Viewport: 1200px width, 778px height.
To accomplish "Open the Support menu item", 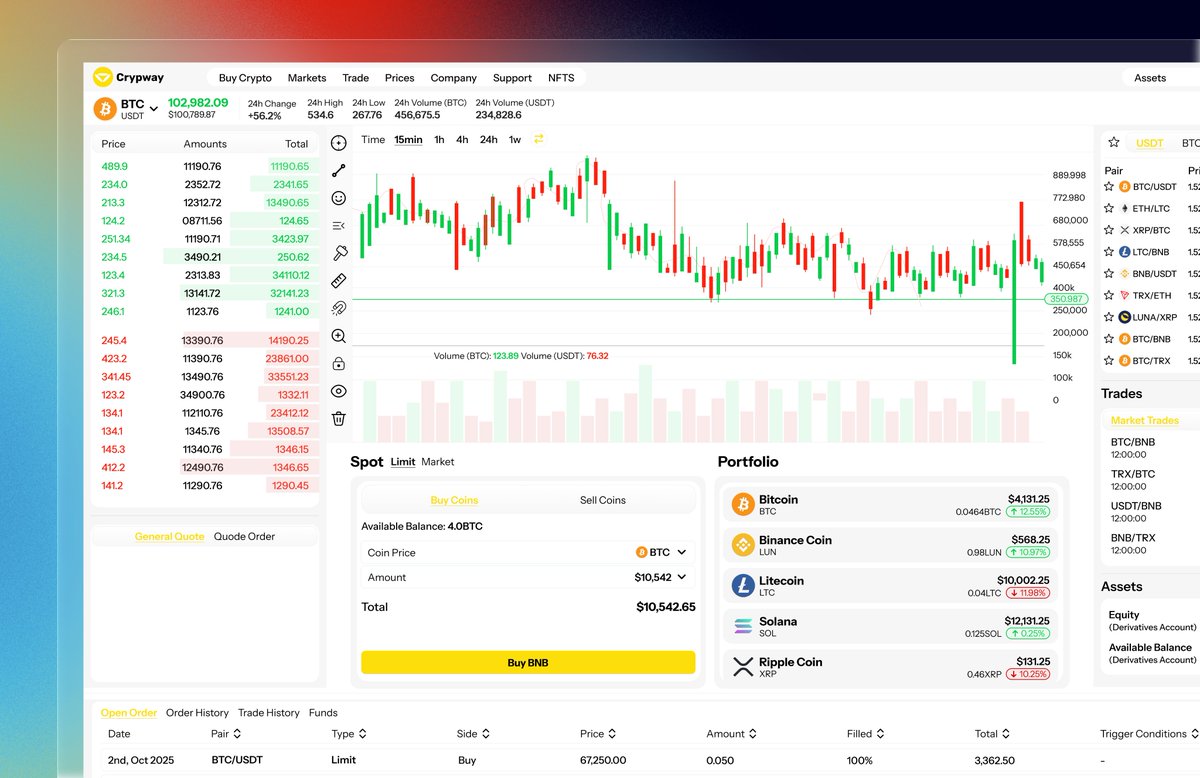I will 512,78.
